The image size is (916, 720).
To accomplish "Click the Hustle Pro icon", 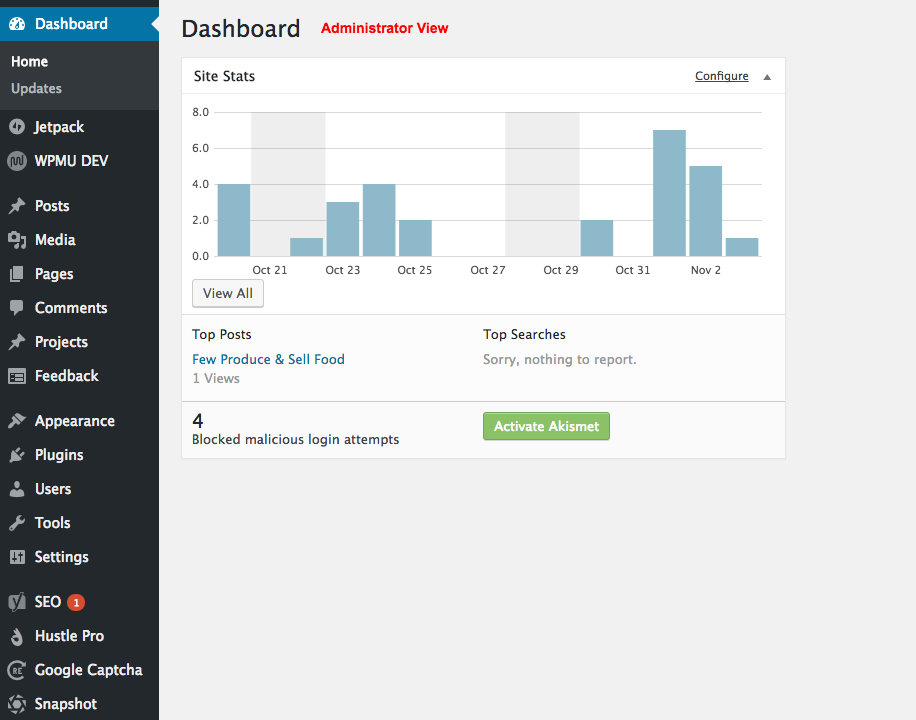I will point(17,636).
